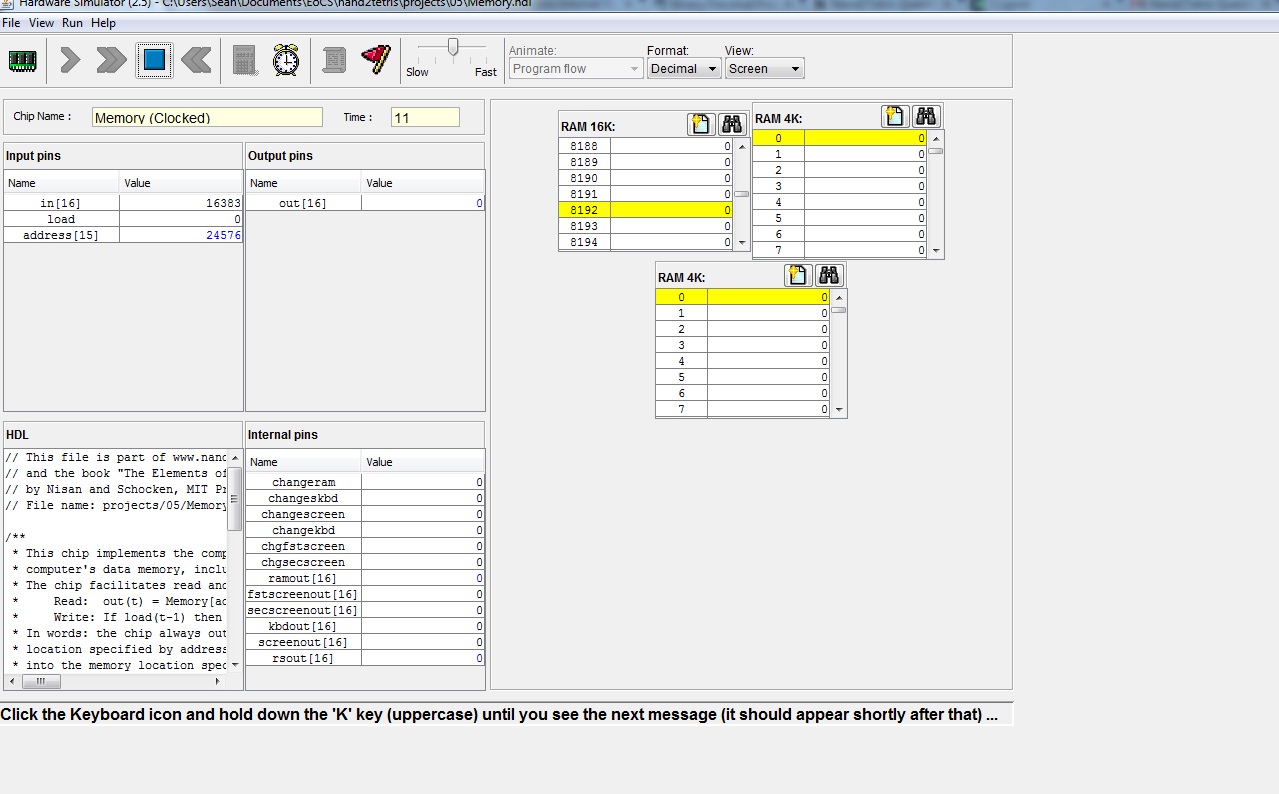Open the Format dropdown showing Decimal
The image size is (1279, 794).
tap(684, 69)
